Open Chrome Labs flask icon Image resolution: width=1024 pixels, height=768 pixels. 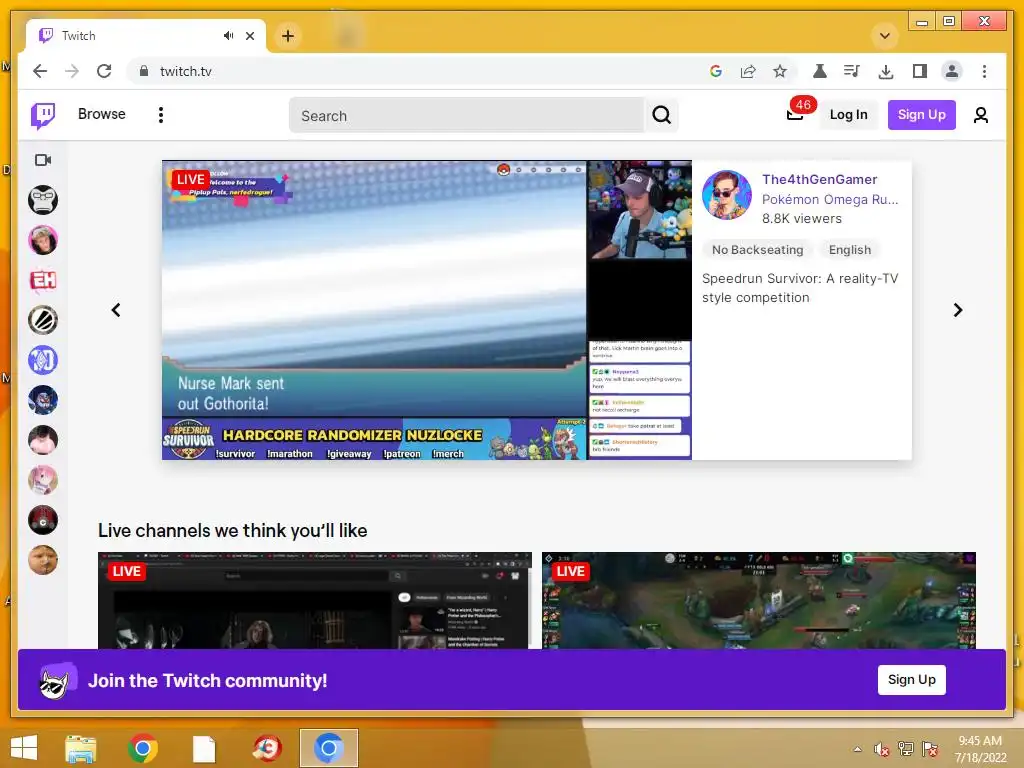820,71
